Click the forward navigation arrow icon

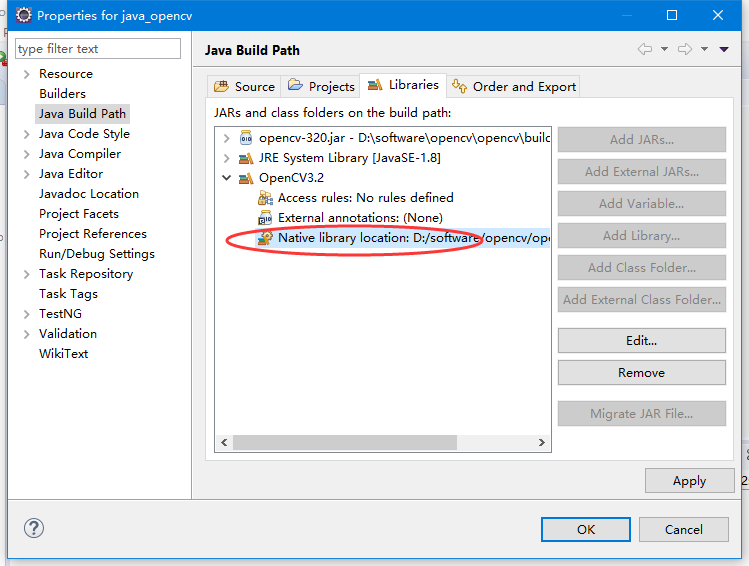point(685,49)
